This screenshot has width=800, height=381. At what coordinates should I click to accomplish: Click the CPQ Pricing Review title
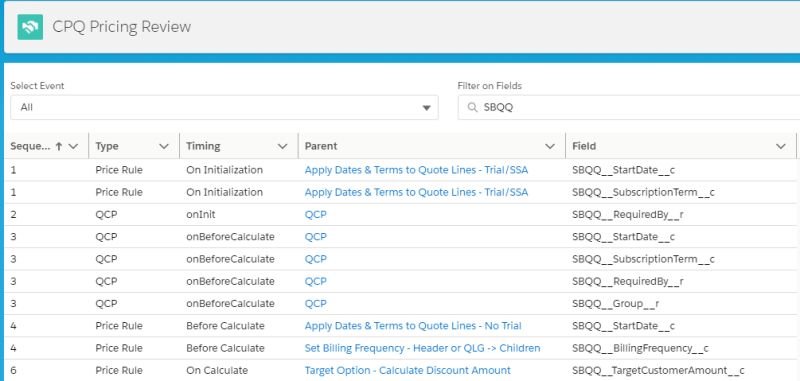122,27
